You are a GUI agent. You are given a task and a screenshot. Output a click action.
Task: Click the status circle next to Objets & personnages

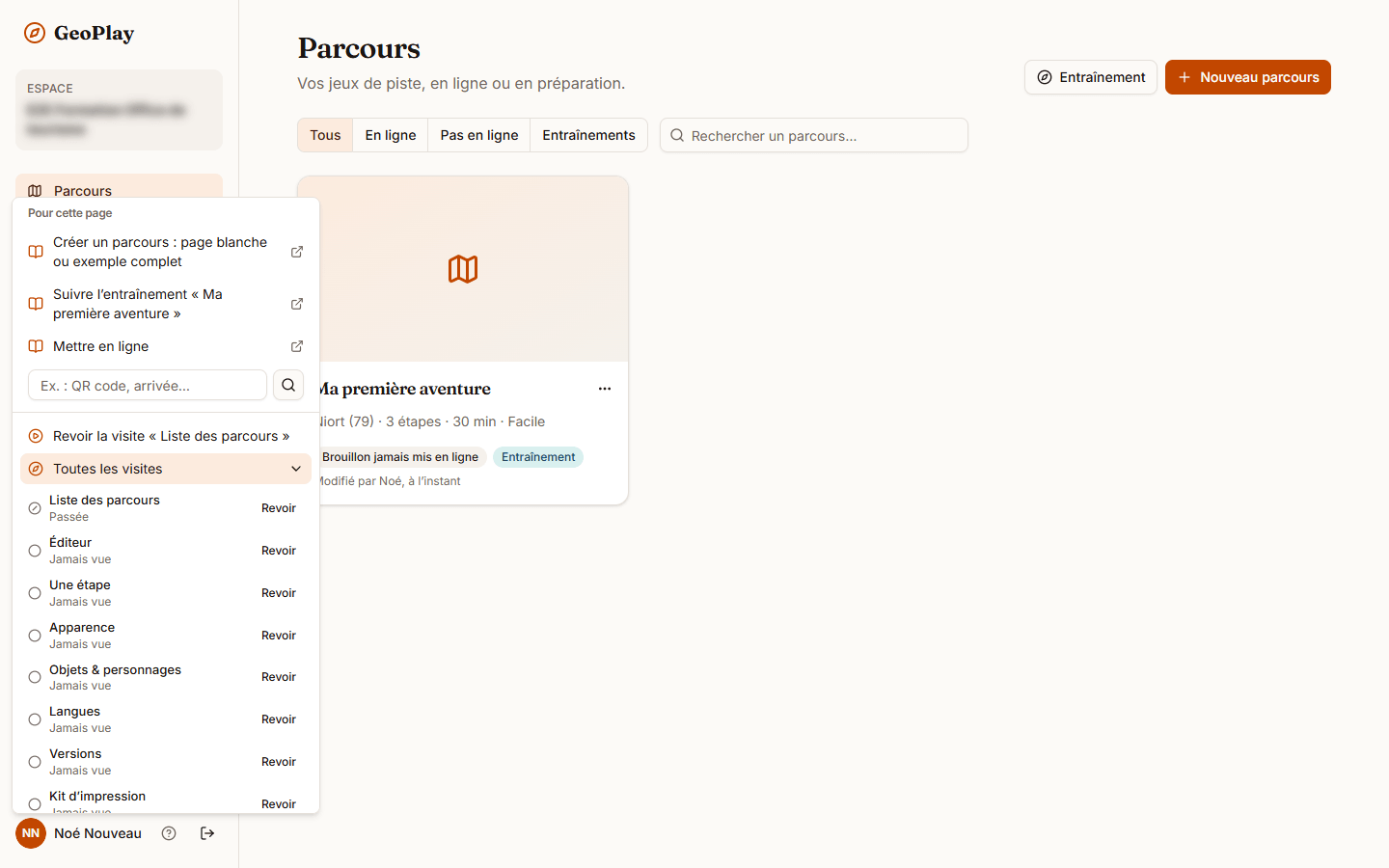point(35,677)
